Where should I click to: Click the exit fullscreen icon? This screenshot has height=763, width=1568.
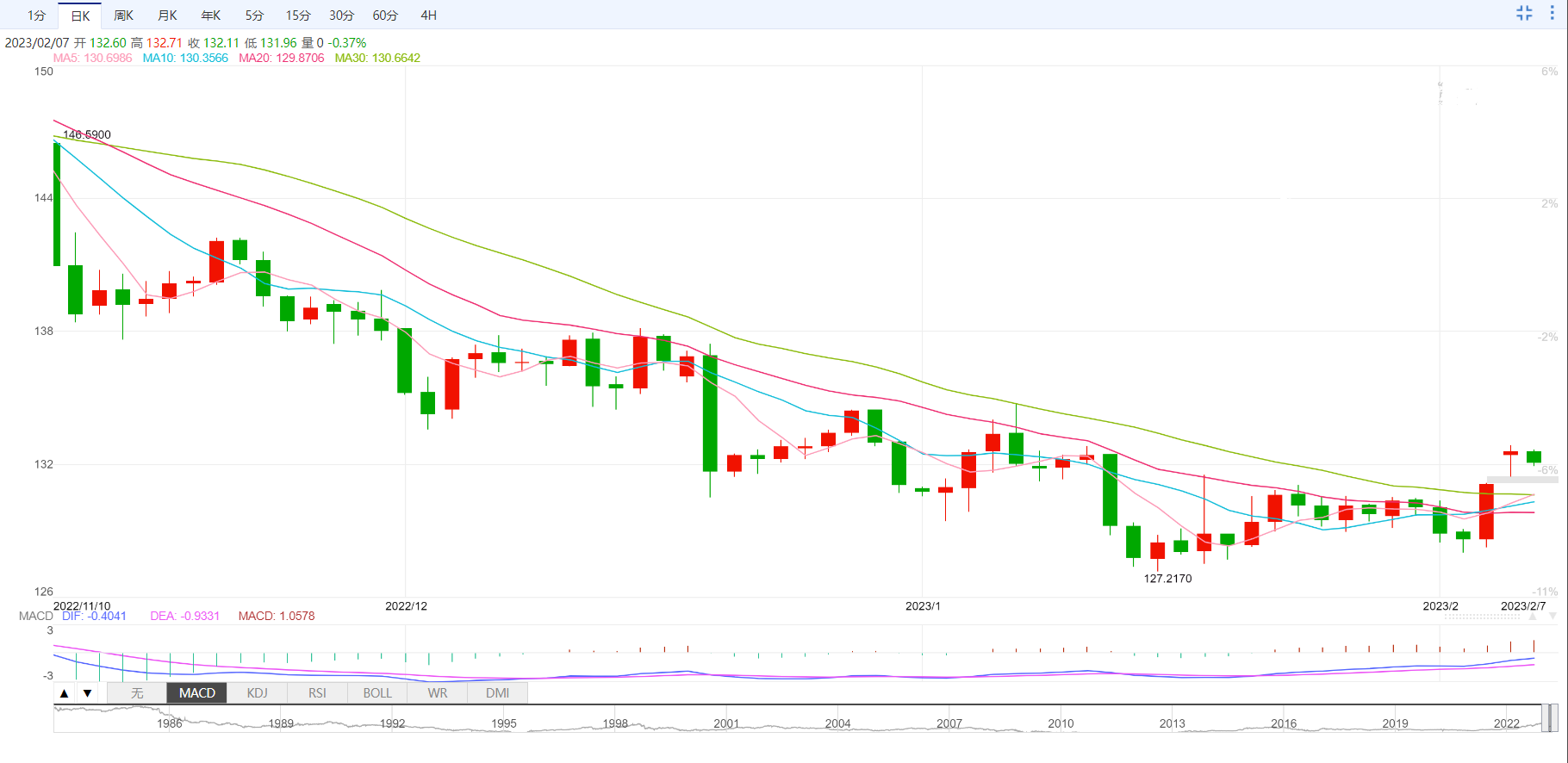[1524, 13]
